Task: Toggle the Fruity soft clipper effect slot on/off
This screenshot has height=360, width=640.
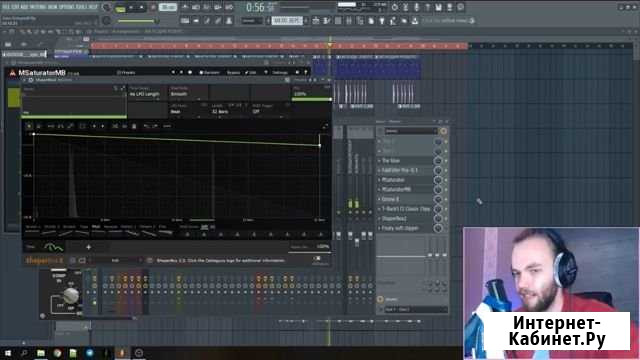Action: tap(438, 228)
